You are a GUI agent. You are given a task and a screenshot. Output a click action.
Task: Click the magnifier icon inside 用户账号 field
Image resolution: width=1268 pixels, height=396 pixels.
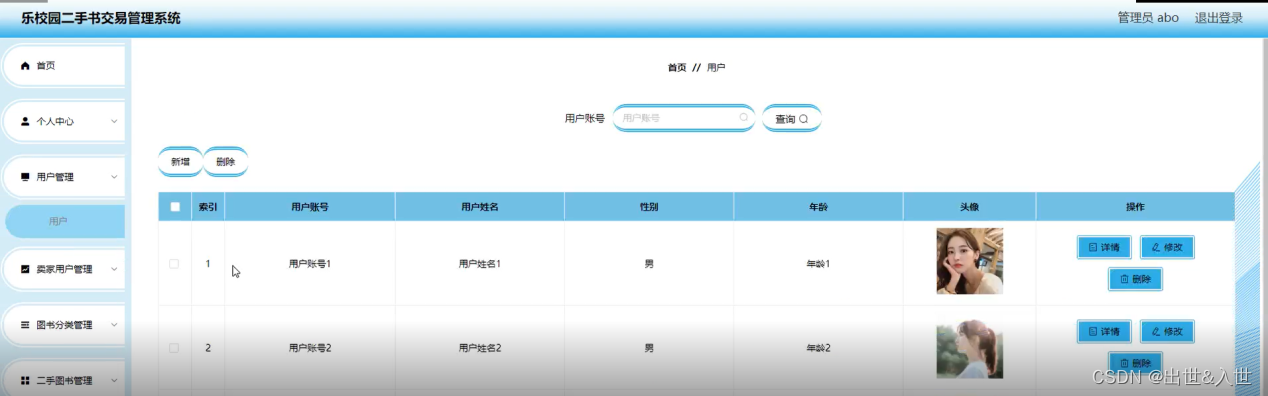pos(743,118)
